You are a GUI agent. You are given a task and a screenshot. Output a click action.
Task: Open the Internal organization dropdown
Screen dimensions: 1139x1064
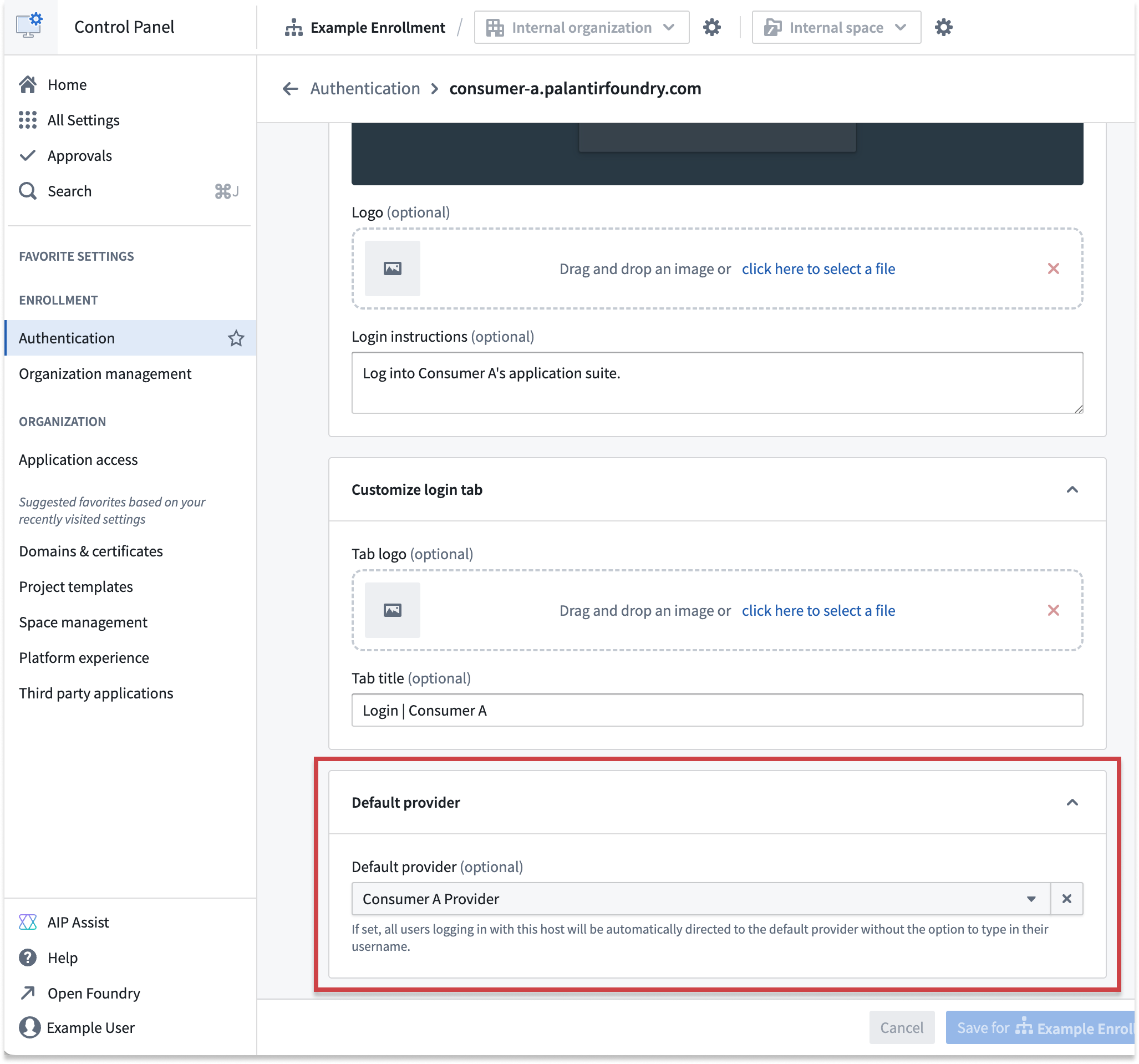click(582, 28)
